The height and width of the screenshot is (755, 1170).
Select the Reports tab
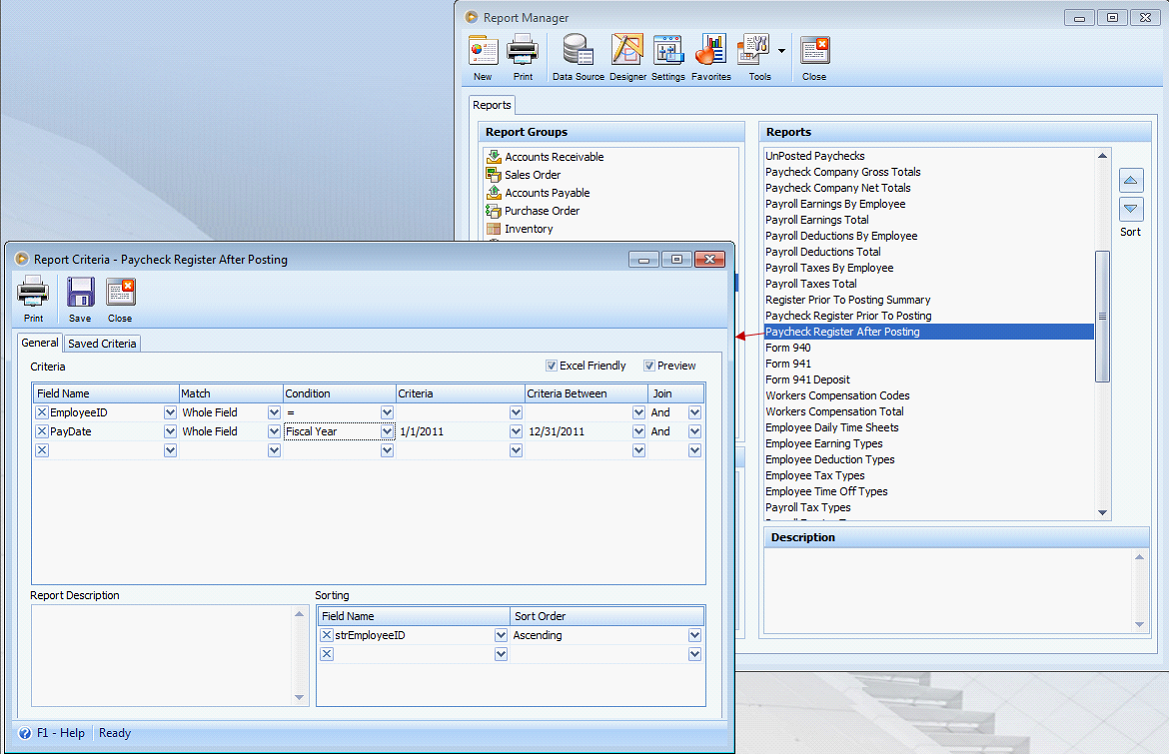pos(492,105)
